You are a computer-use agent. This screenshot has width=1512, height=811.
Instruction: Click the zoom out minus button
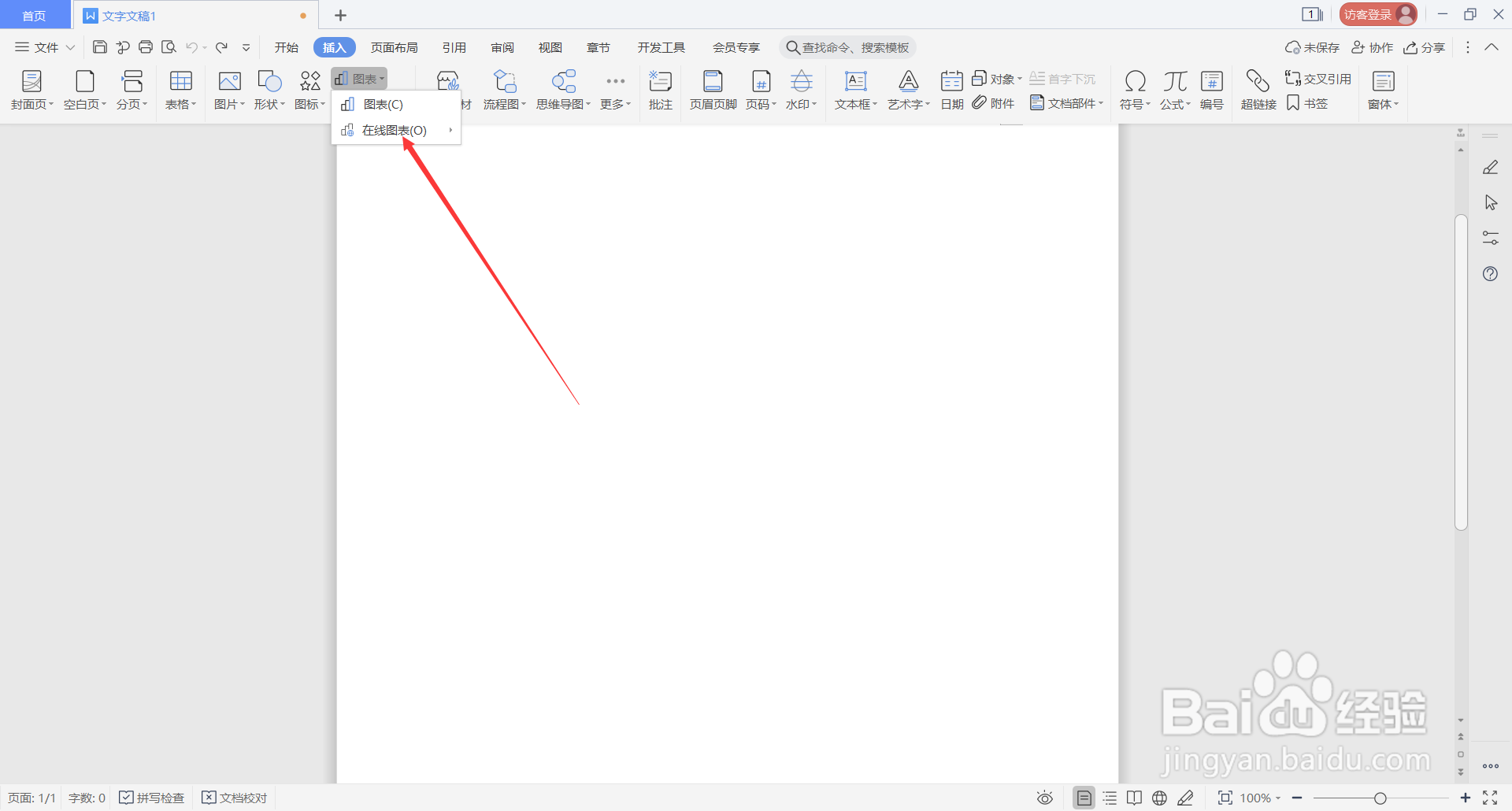tap(1297, 798)
